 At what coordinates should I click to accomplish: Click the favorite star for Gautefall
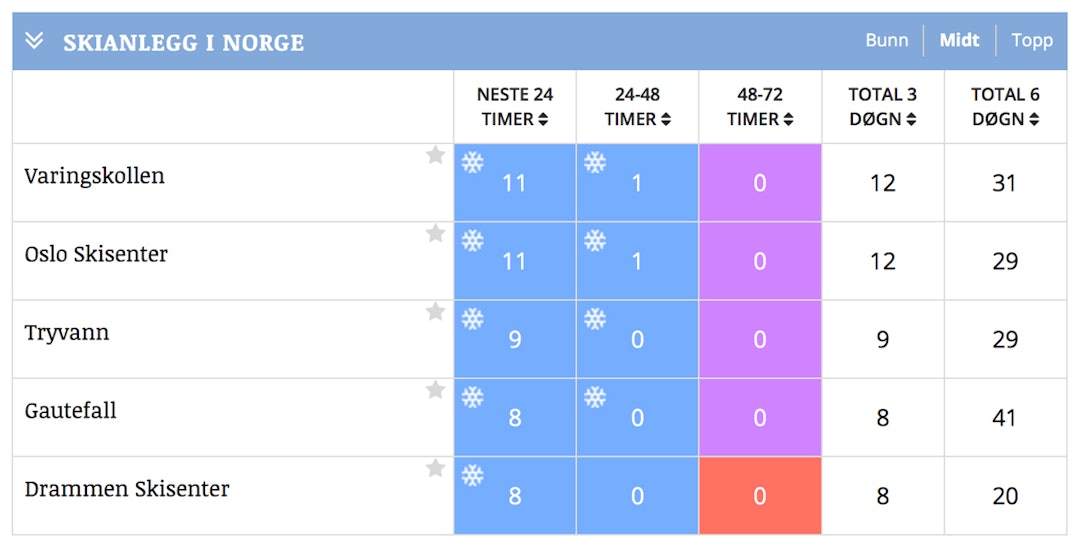click(x=435, y=390)
